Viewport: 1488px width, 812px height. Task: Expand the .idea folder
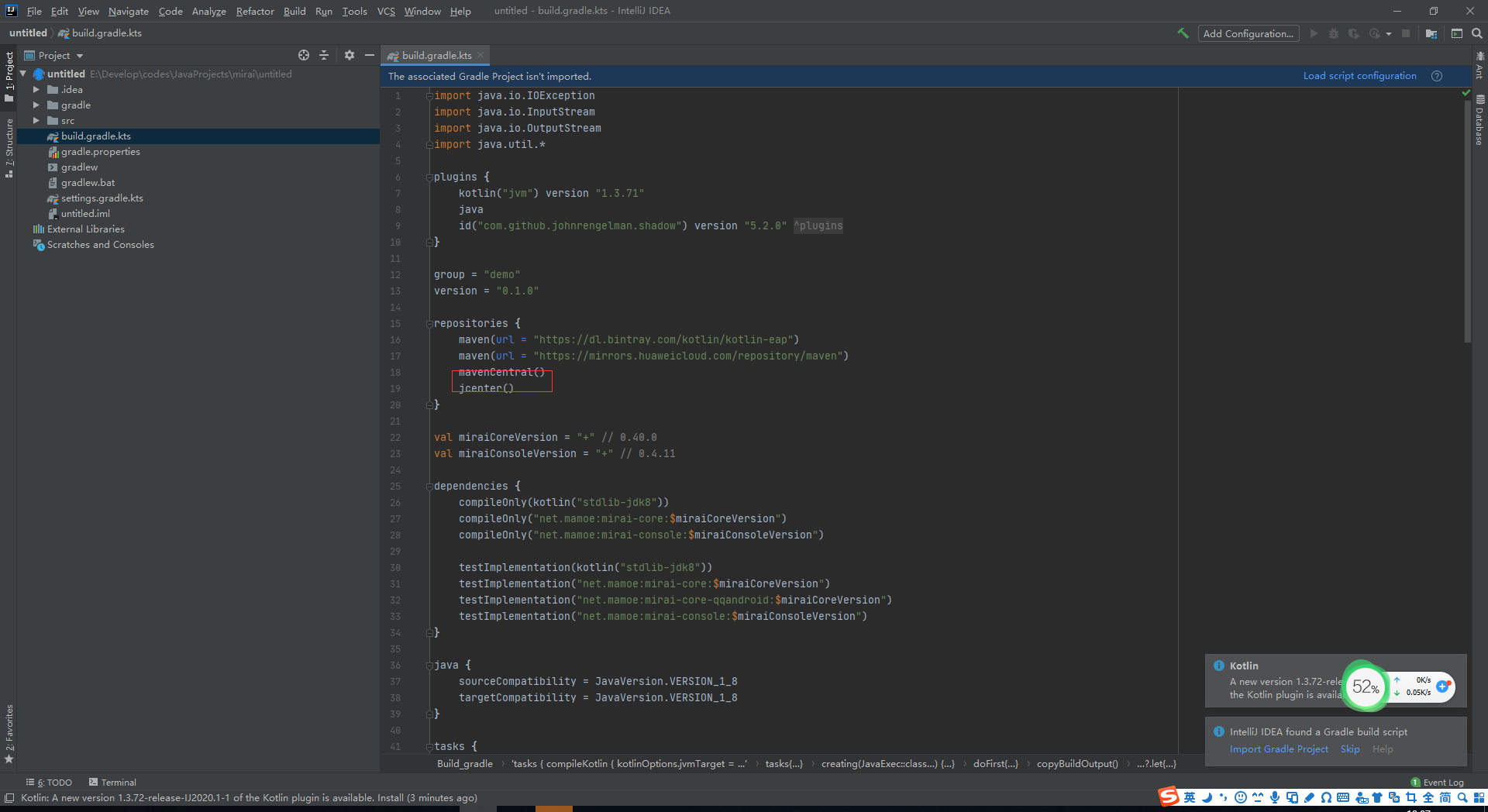(x=36, y=90)
